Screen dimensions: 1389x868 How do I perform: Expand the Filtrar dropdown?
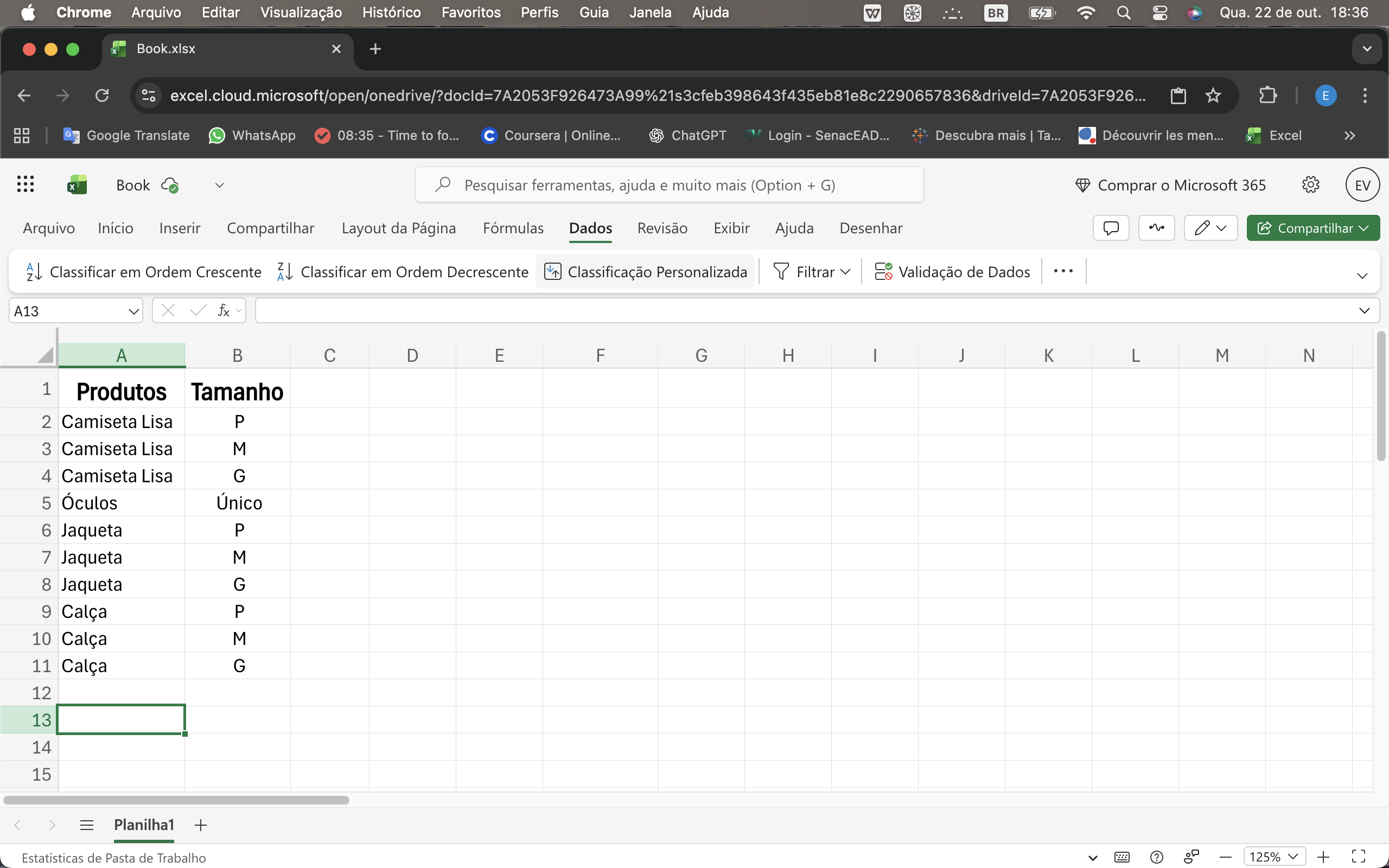tap(845, 272)
